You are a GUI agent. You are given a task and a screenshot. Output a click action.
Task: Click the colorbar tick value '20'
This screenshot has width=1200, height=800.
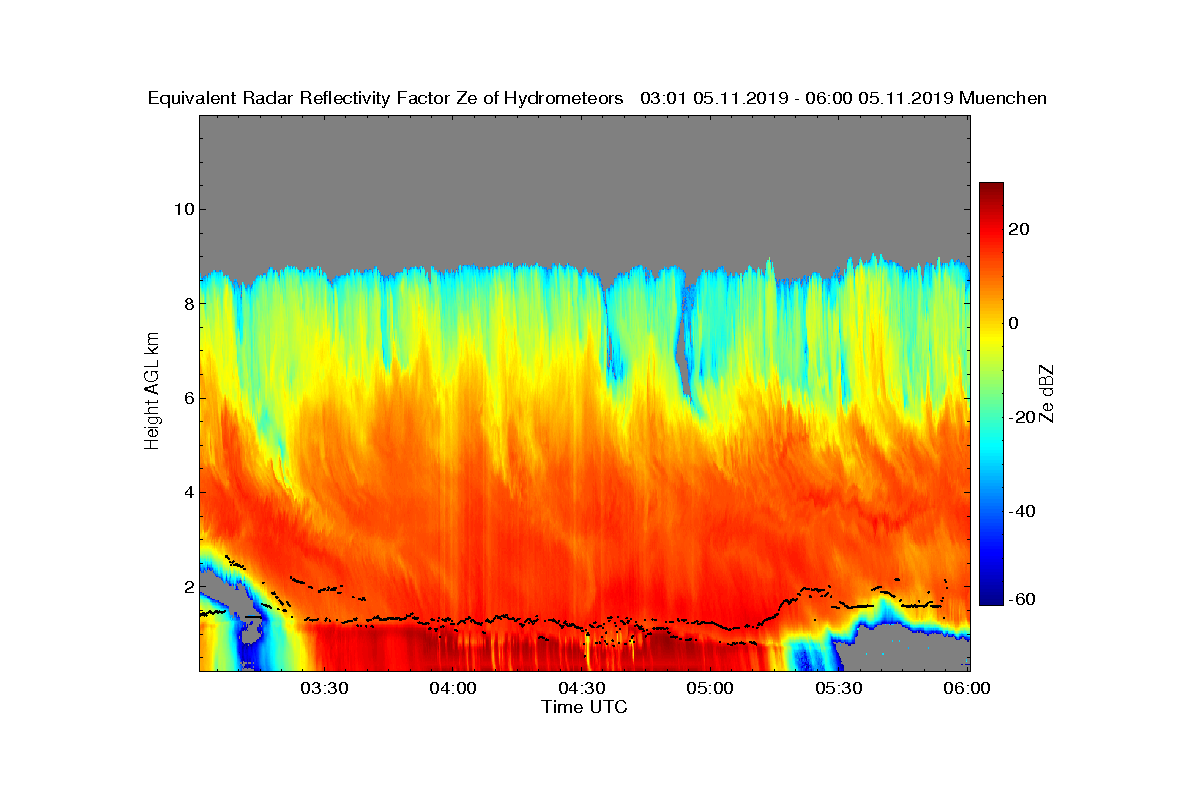tap(1020, 229)
